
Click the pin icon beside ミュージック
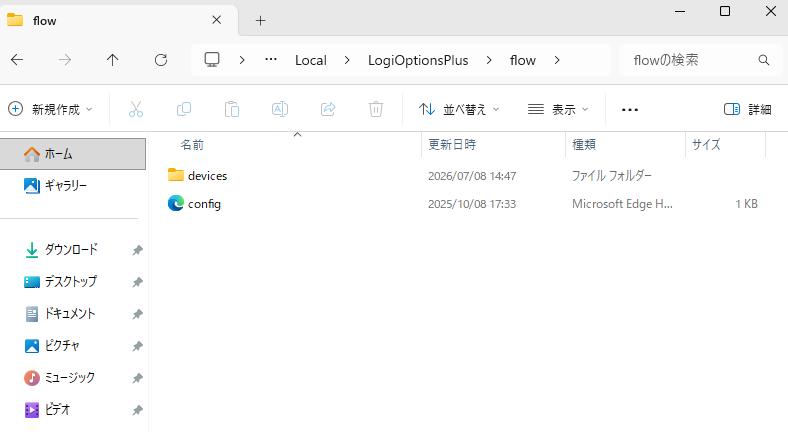pyautogui.click(x=137, y=378)
